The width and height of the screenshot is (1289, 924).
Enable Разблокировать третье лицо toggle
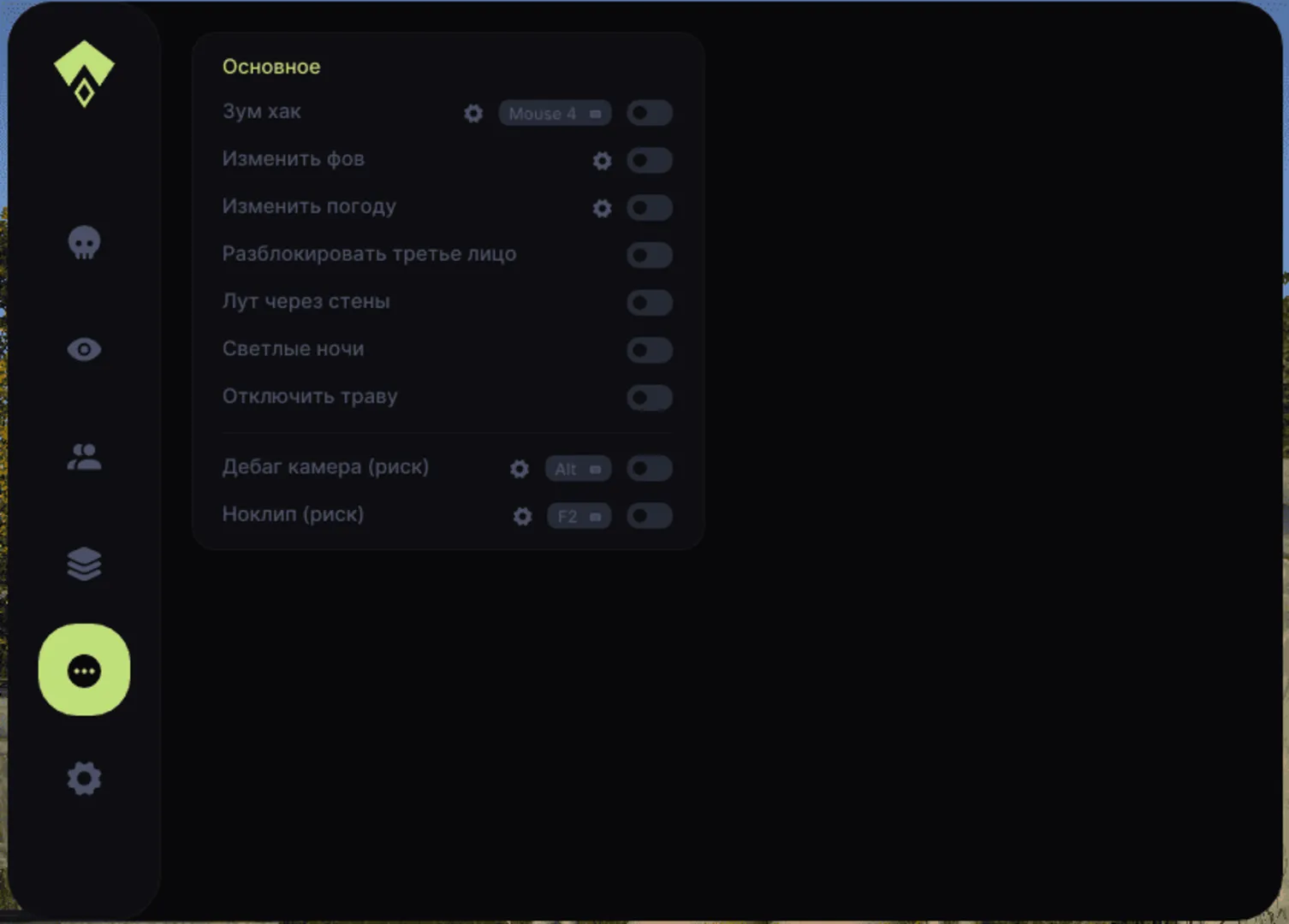(650, 255)
